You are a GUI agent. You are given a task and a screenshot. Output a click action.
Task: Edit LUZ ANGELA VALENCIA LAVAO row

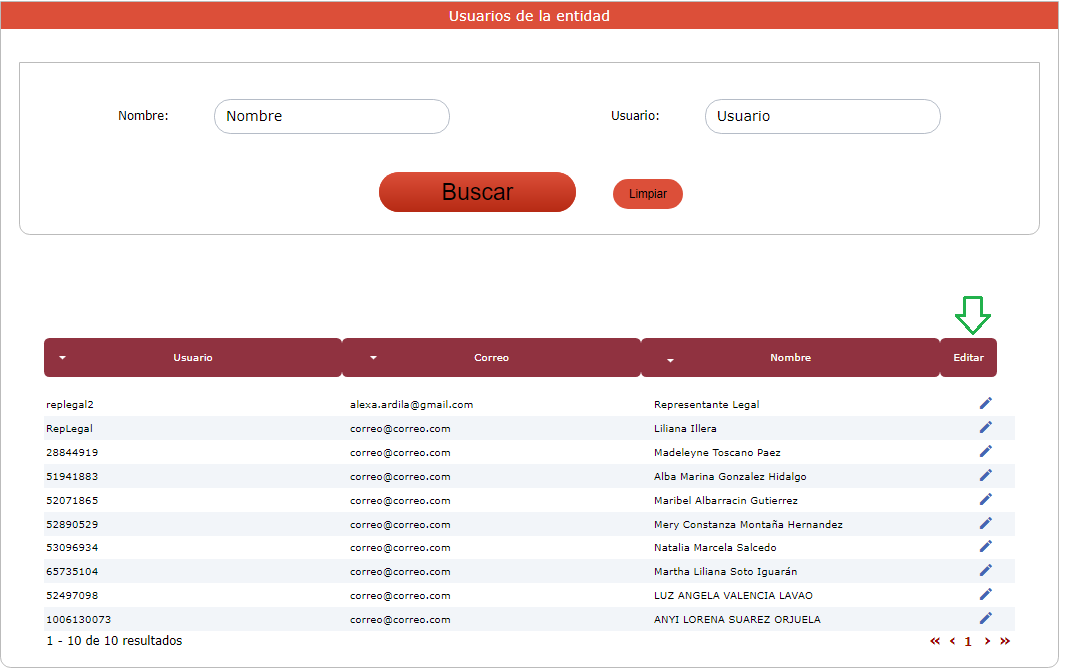[985, 594]
